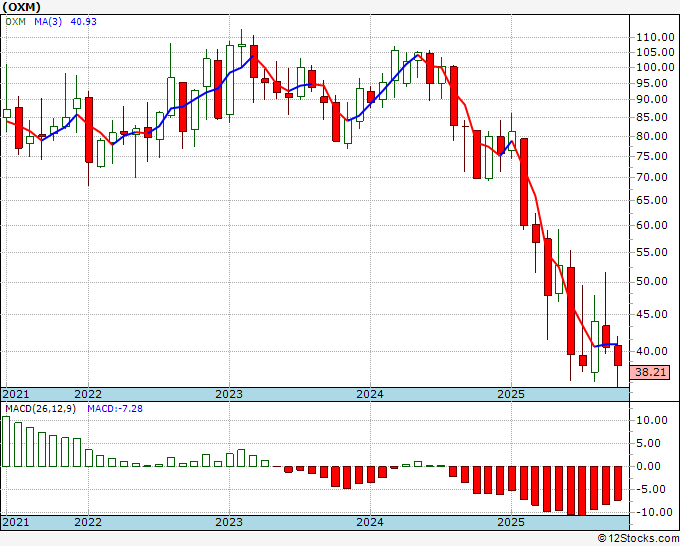Click the 100.00 price axis label

(655, 67)
